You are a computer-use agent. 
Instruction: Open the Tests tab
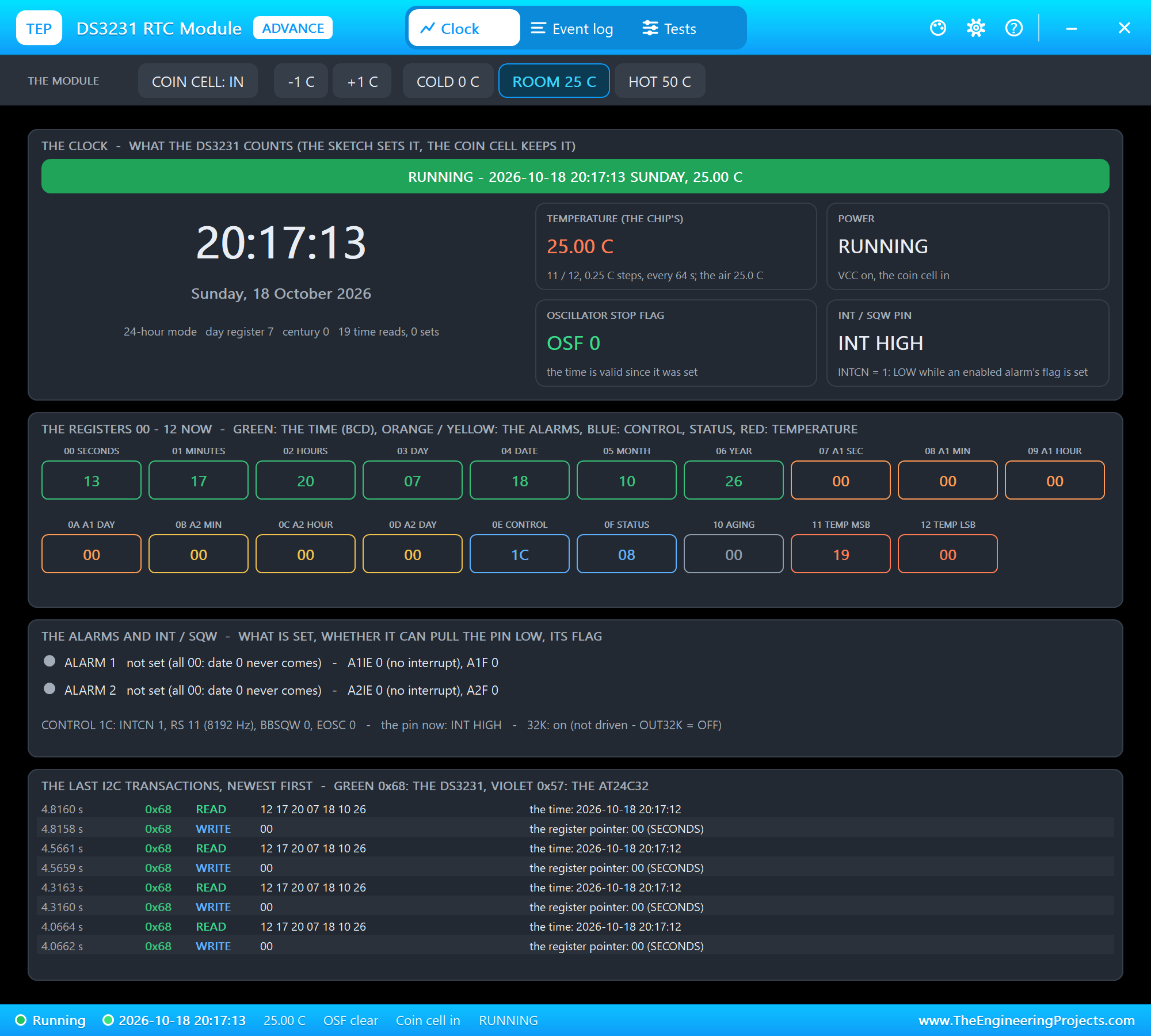pyautogui.click(x=669, y=28)
